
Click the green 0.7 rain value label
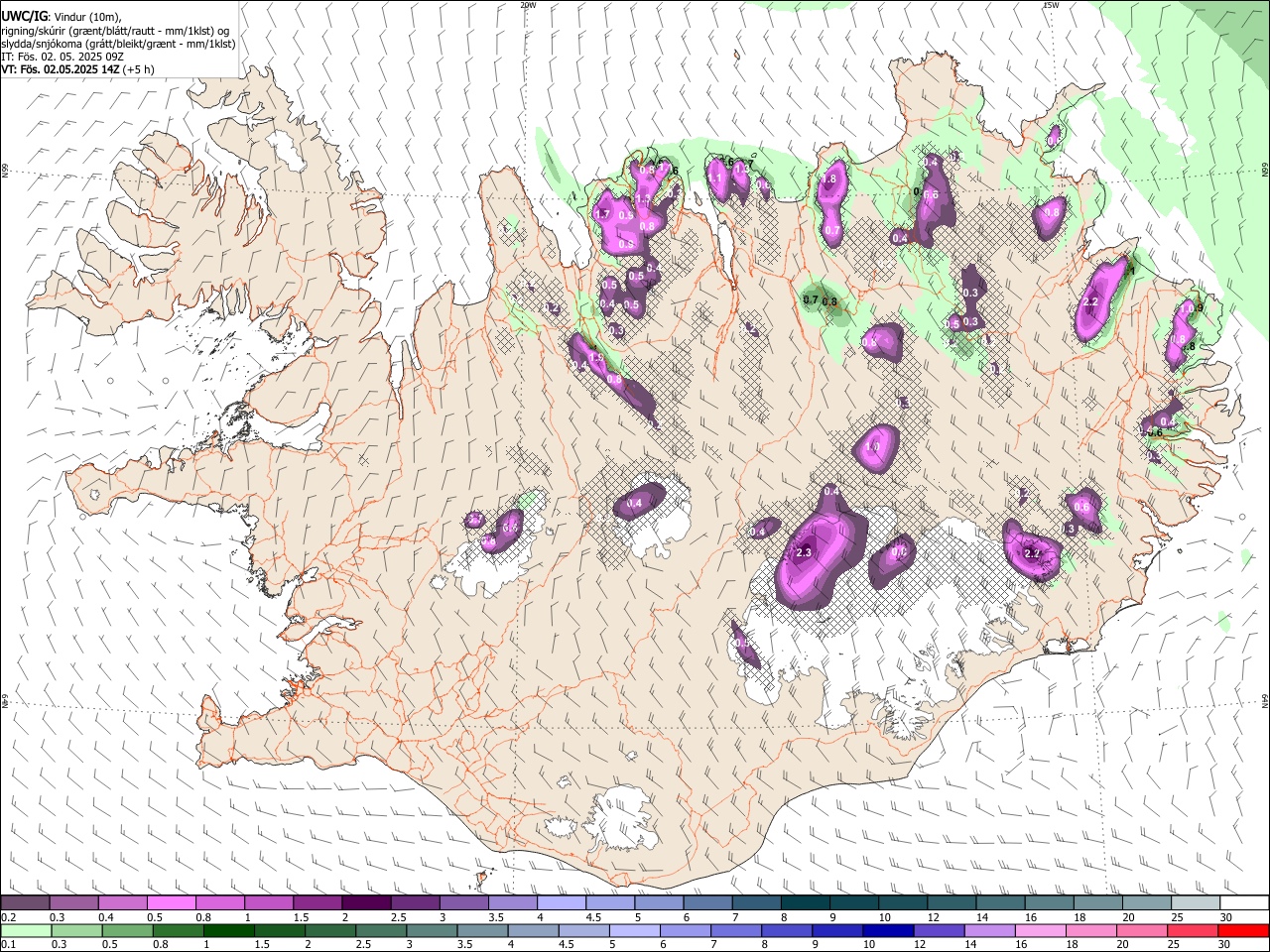point(810,299)
